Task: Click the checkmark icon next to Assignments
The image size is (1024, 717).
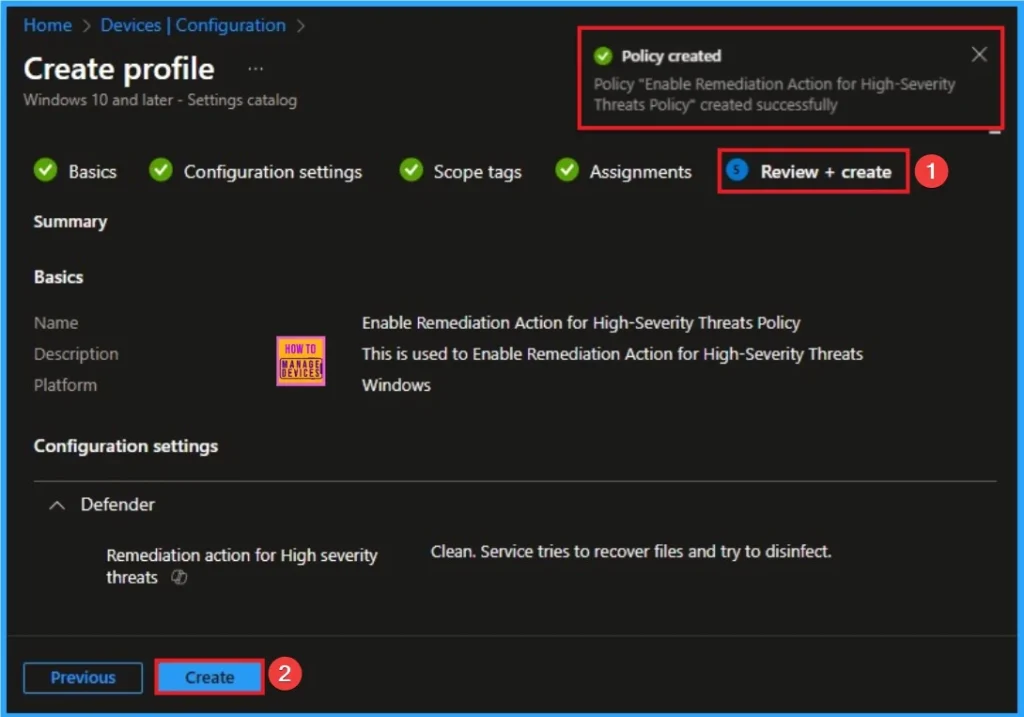Action: click(x=567, y=171)
